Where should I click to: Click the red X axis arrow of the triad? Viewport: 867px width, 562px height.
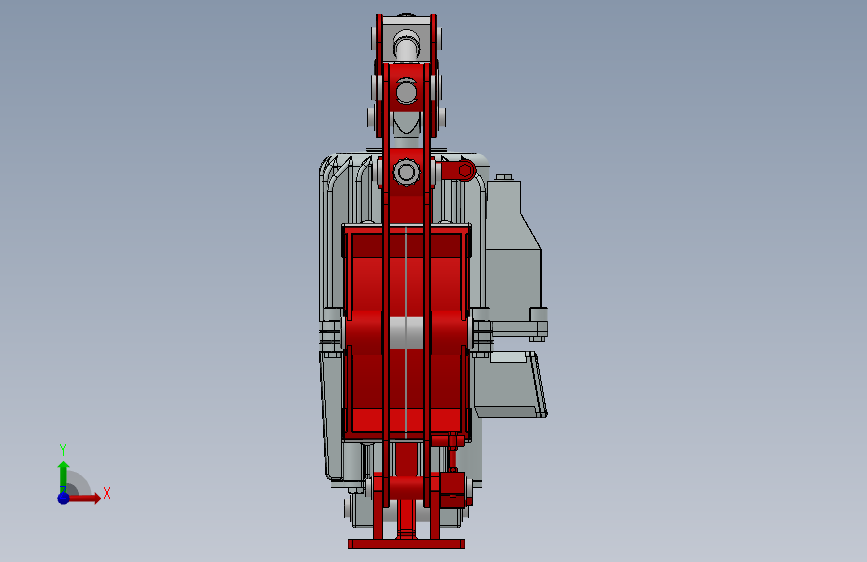coord(84,498)
